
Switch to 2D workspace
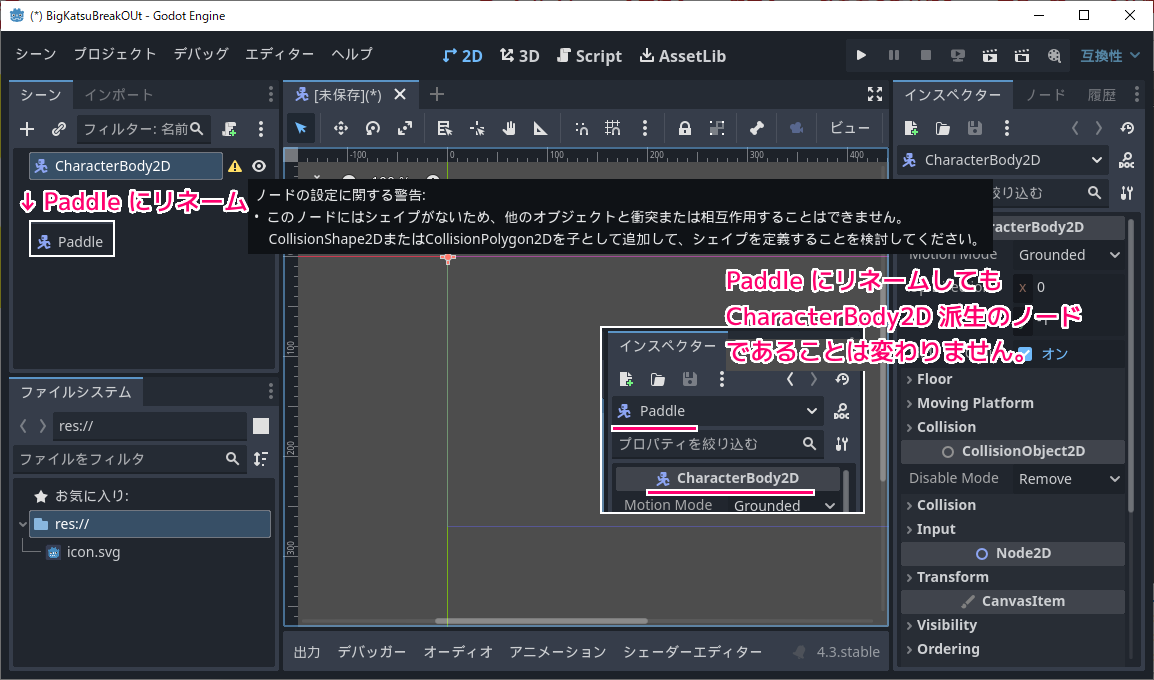pos(462,56)
